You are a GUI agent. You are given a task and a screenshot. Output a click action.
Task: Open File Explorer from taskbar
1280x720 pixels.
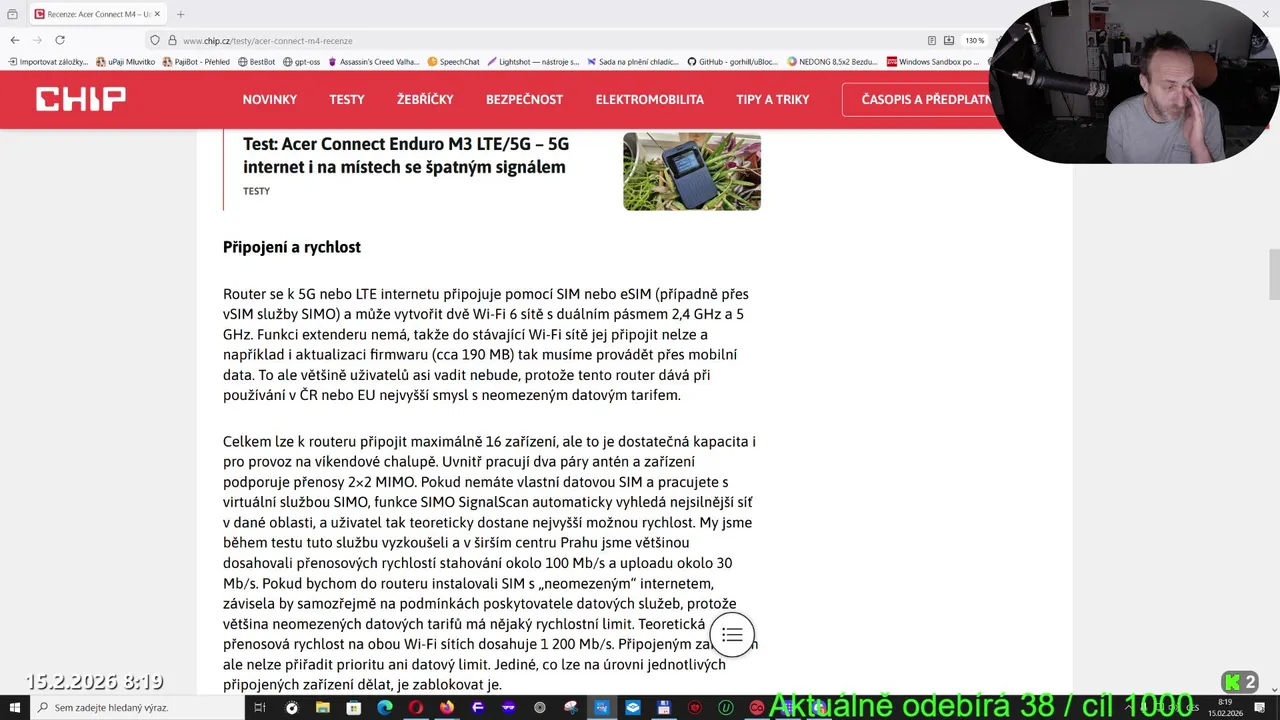(x=322, y=707)
